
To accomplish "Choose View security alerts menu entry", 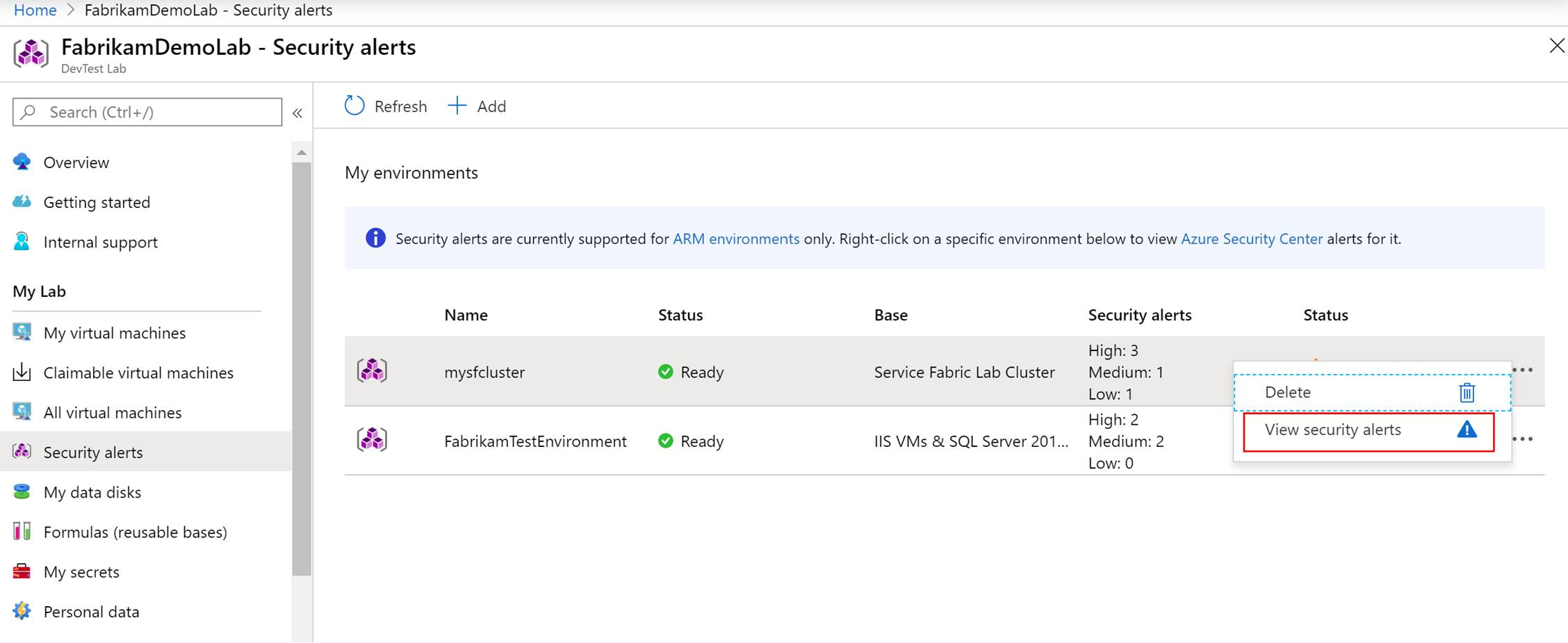I will (1369, 432).
